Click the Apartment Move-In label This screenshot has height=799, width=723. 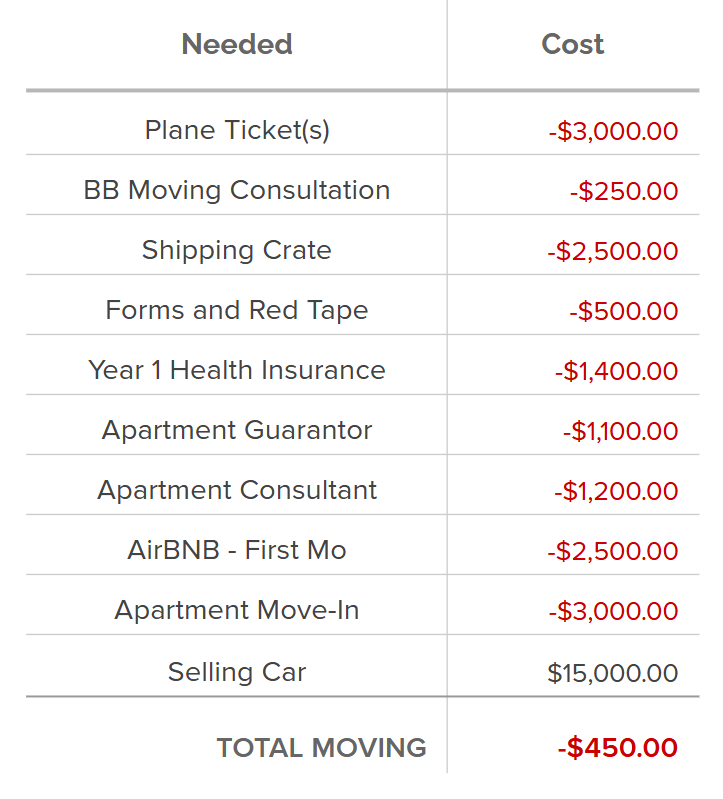pos(237,610)
